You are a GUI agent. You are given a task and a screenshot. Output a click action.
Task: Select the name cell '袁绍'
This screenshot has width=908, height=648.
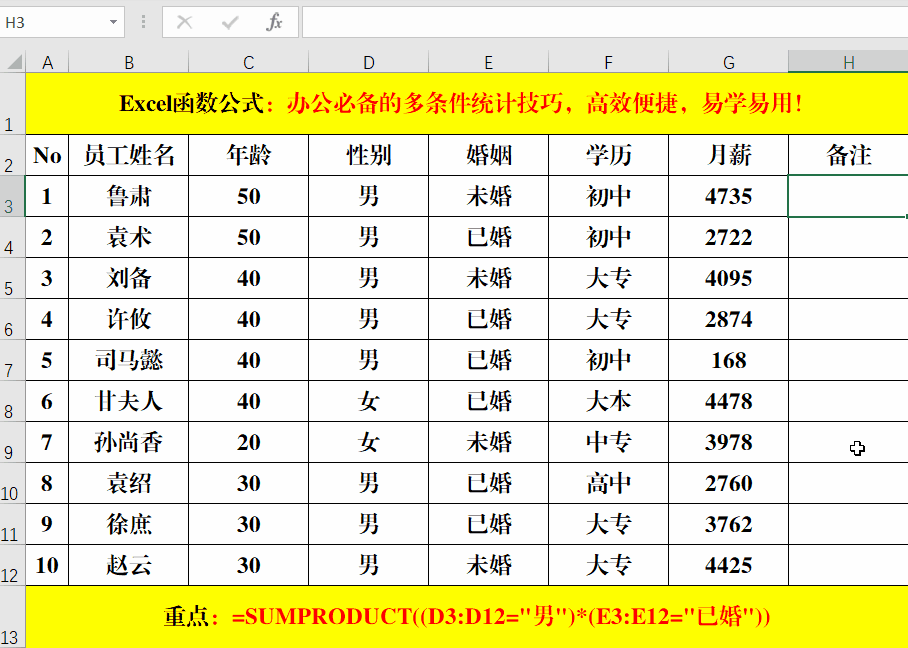(x=129, y=483)
